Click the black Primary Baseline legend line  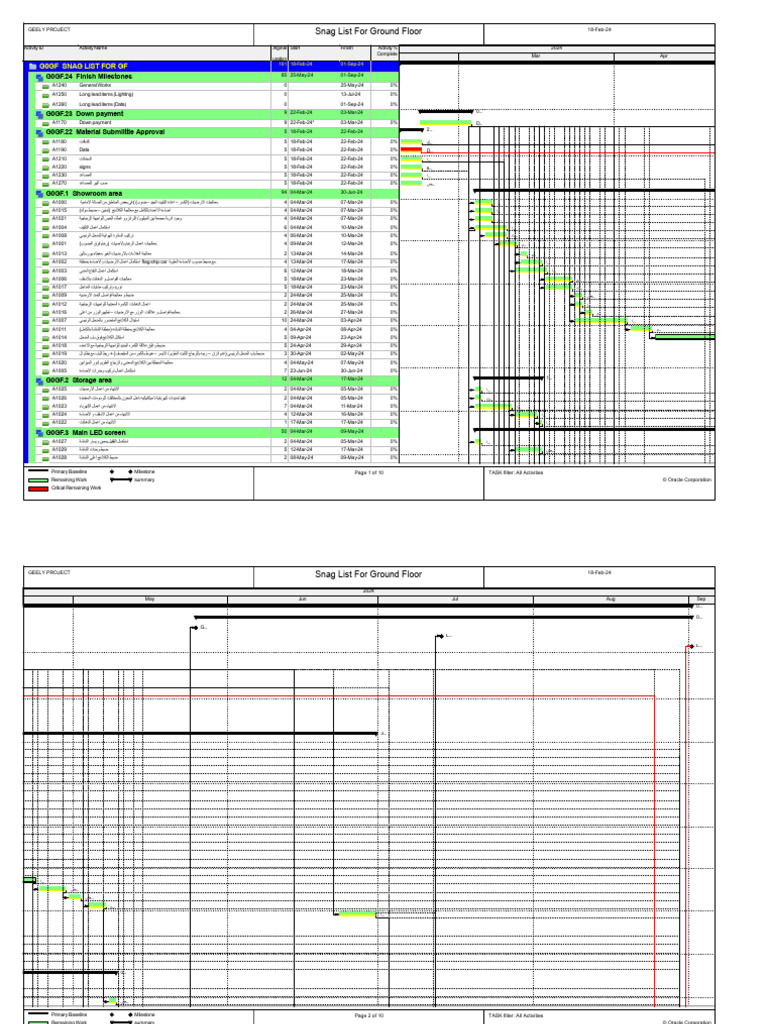(38, 472)
